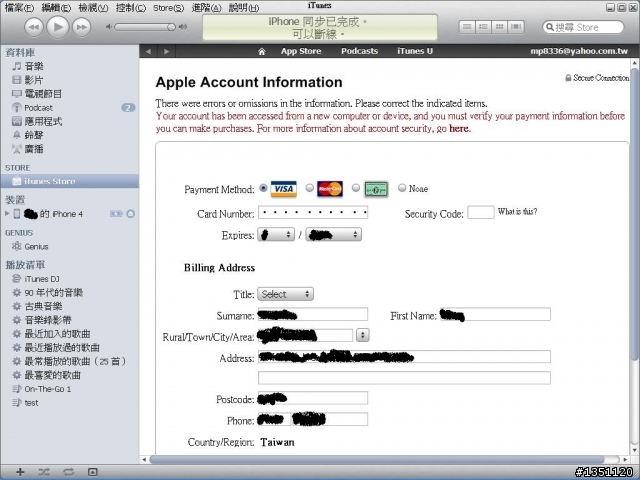Go back with the store back arrow

pyautogui.click(x=148, y=51)
